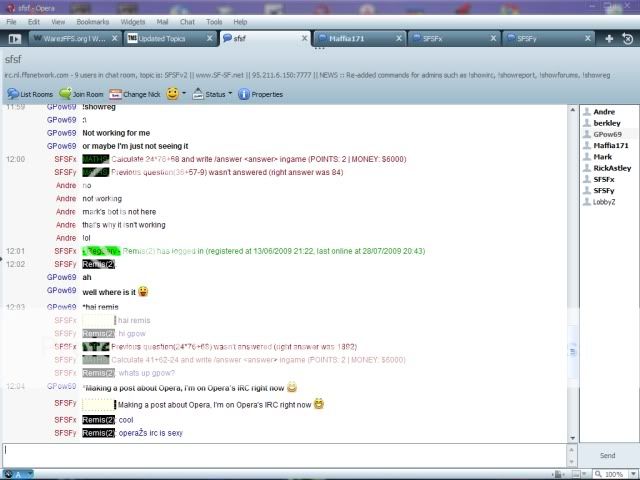Click the page view icon in status bar

(576, 474)
